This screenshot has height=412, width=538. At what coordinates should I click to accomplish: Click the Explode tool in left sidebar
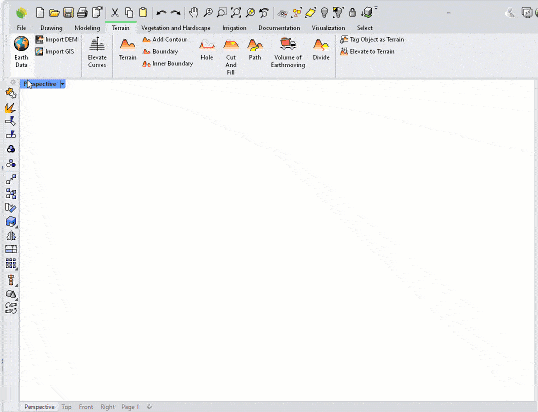[x=11, y=108]
